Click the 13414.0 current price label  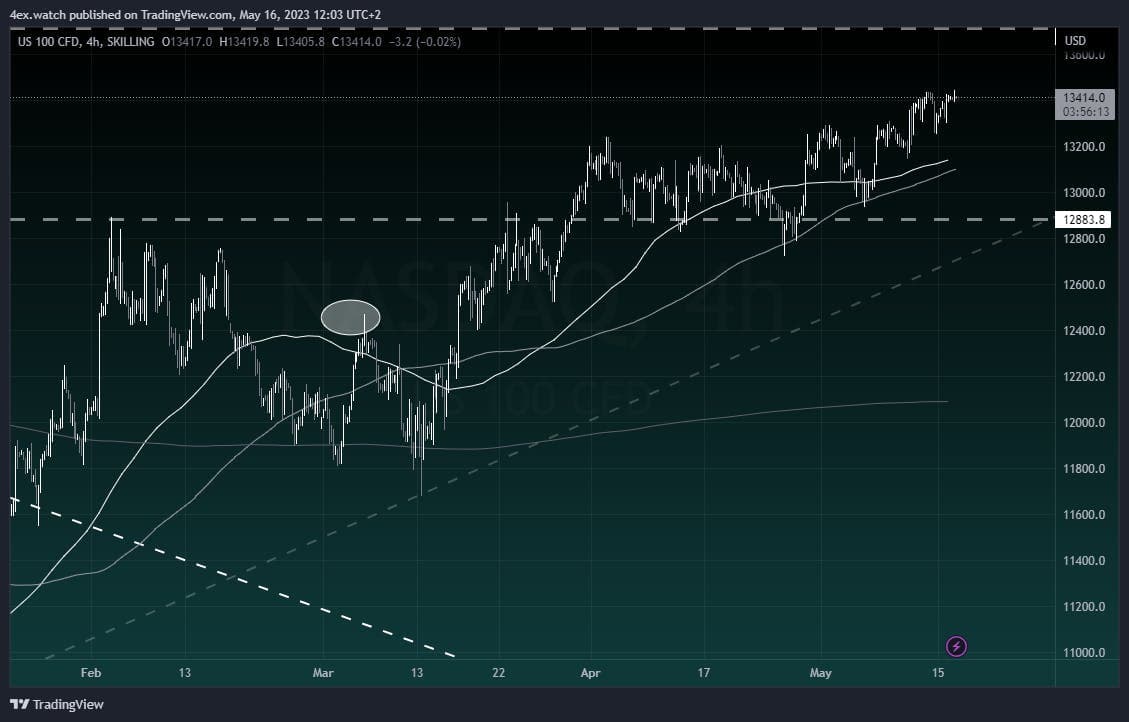(x=1084, y=98)
